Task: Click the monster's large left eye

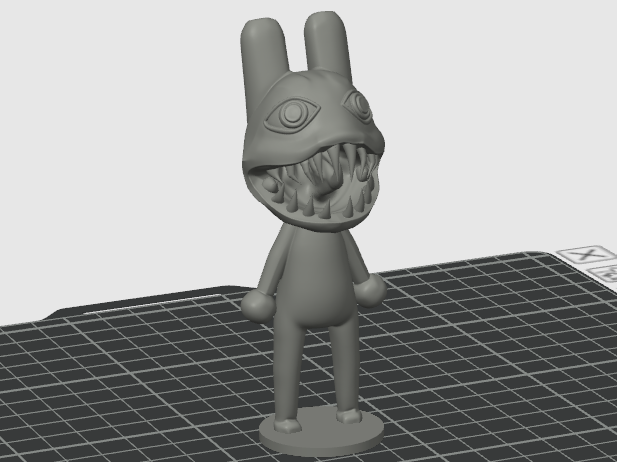Action: (292, 114)
